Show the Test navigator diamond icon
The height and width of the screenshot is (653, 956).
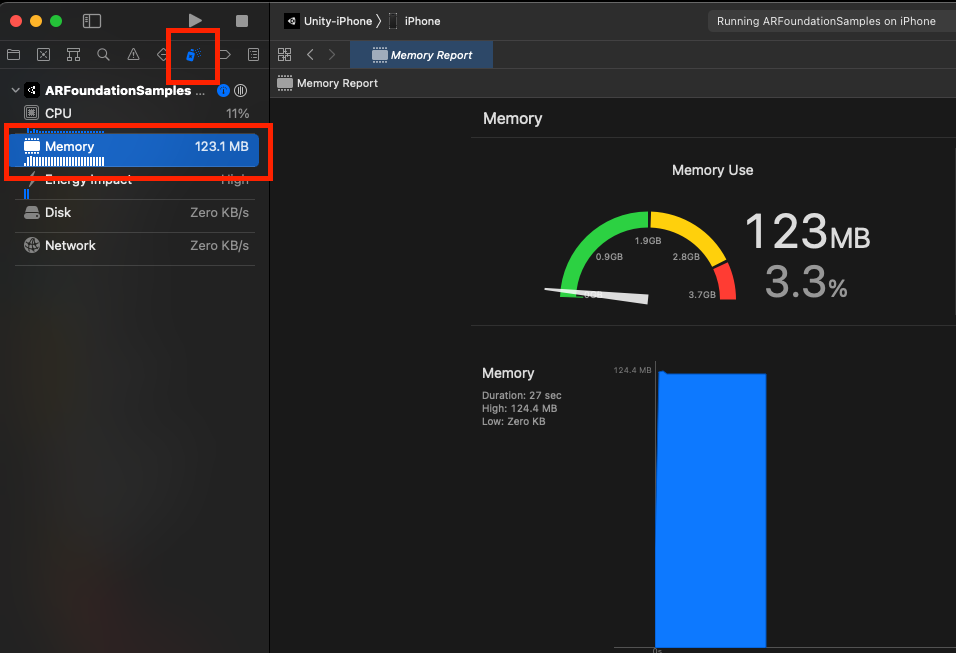[163, 55]
